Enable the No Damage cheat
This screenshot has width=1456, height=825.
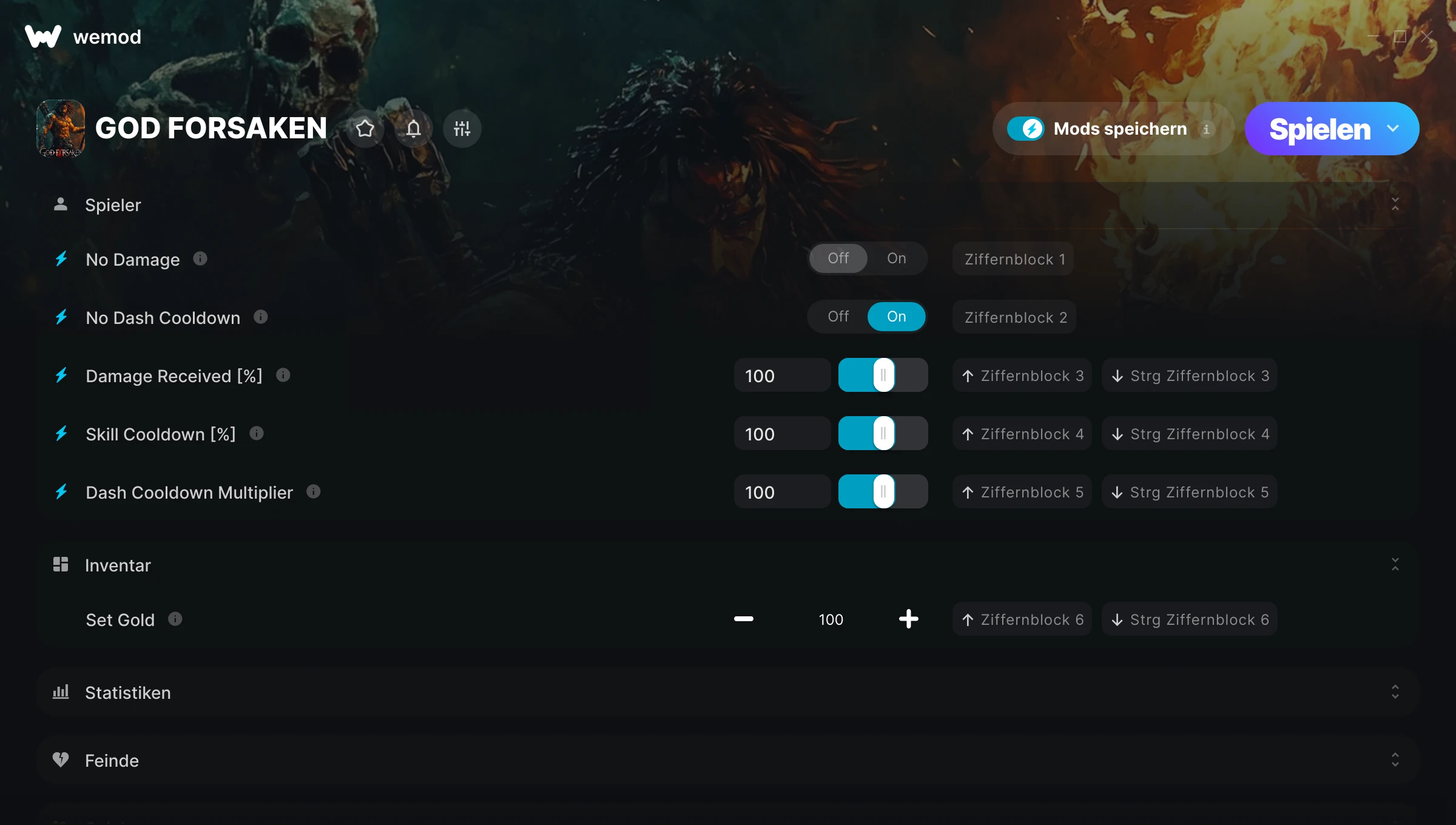tap(897, 258)
